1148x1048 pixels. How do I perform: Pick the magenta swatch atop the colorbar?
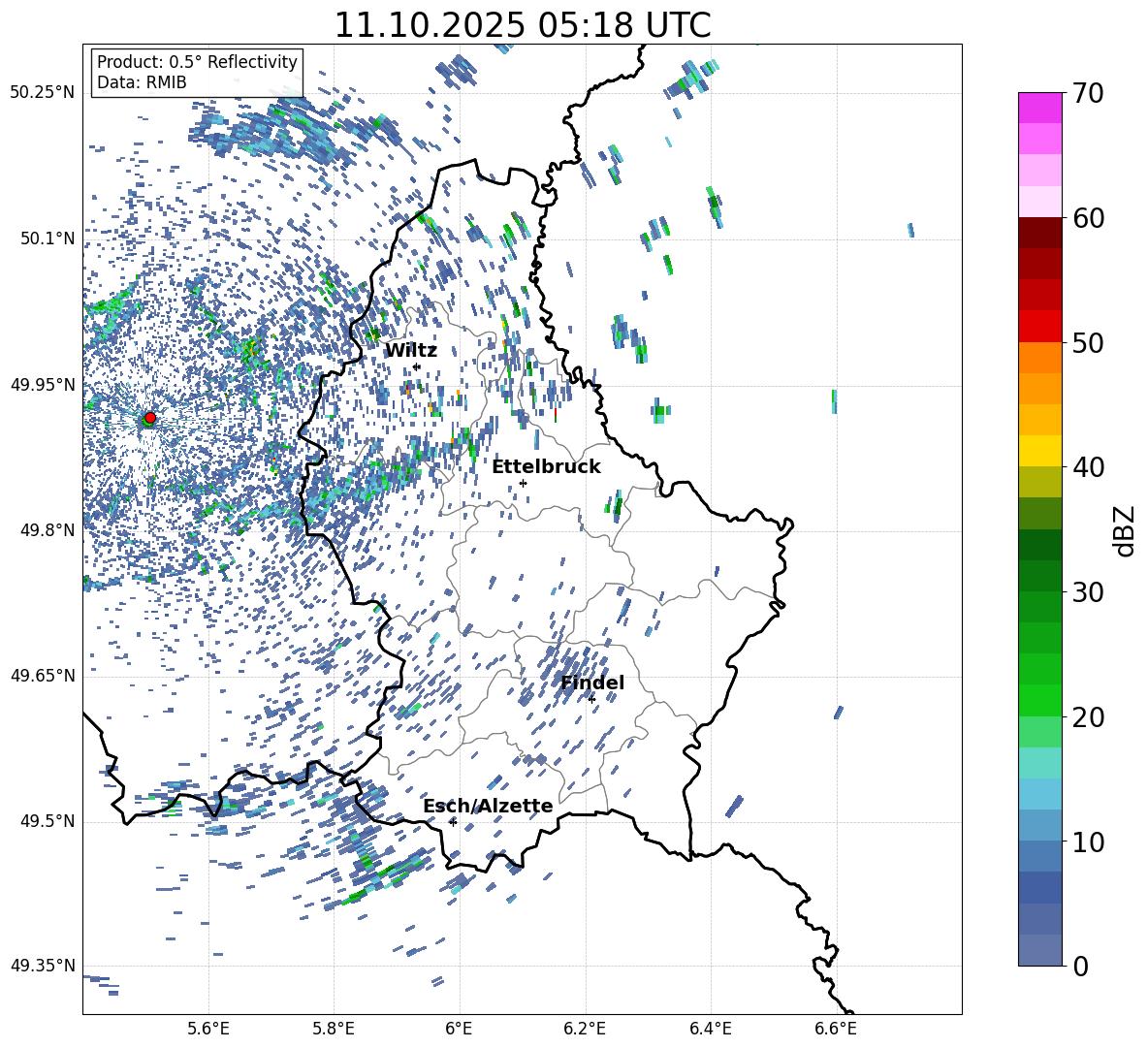pyautogui.click(x=1040, y=108)
